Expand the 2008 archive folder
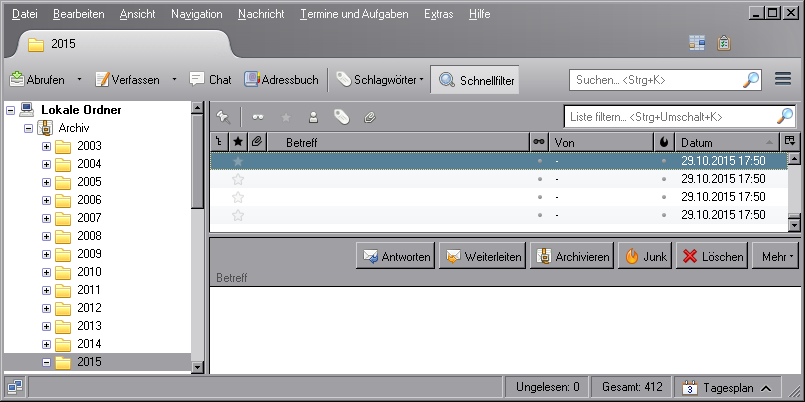The width and height of the screenshot is (805, 402). (46, 236)
